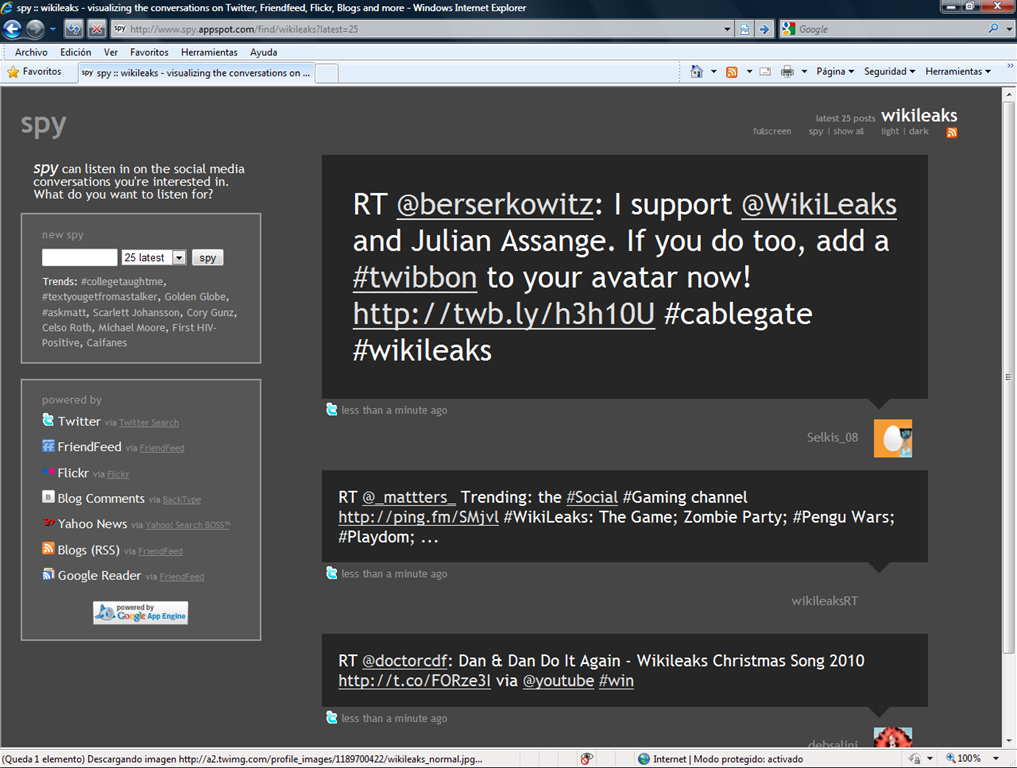The height and width of the screenshot is (768, 1017).
Task: Open address bar history dropdown arrow
Action: (x=727, y=29)
